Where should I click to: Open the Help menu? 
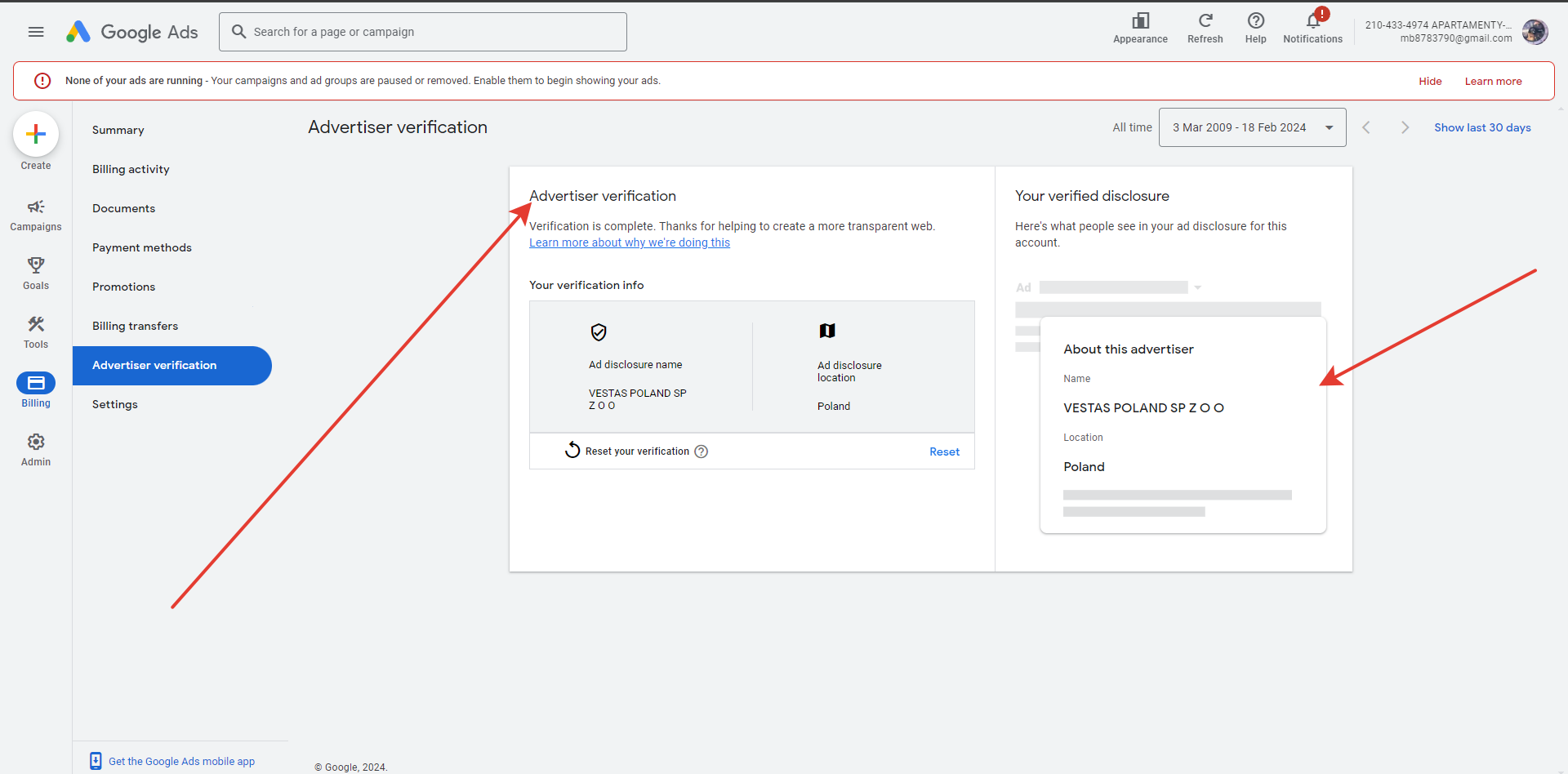[1256, 28]
